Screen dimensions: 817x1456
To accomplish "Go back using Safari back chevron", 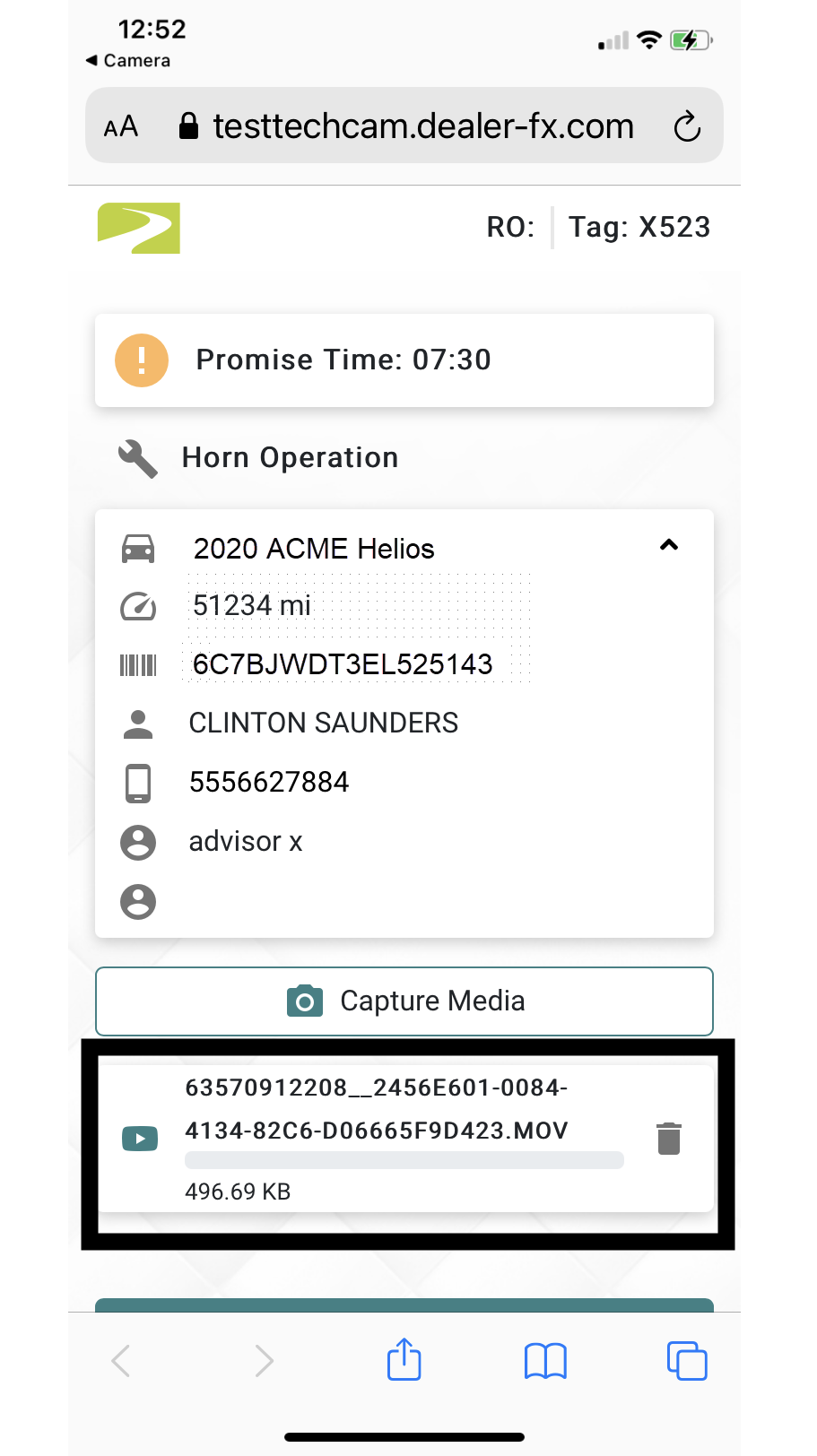I will click(121, 1361).
